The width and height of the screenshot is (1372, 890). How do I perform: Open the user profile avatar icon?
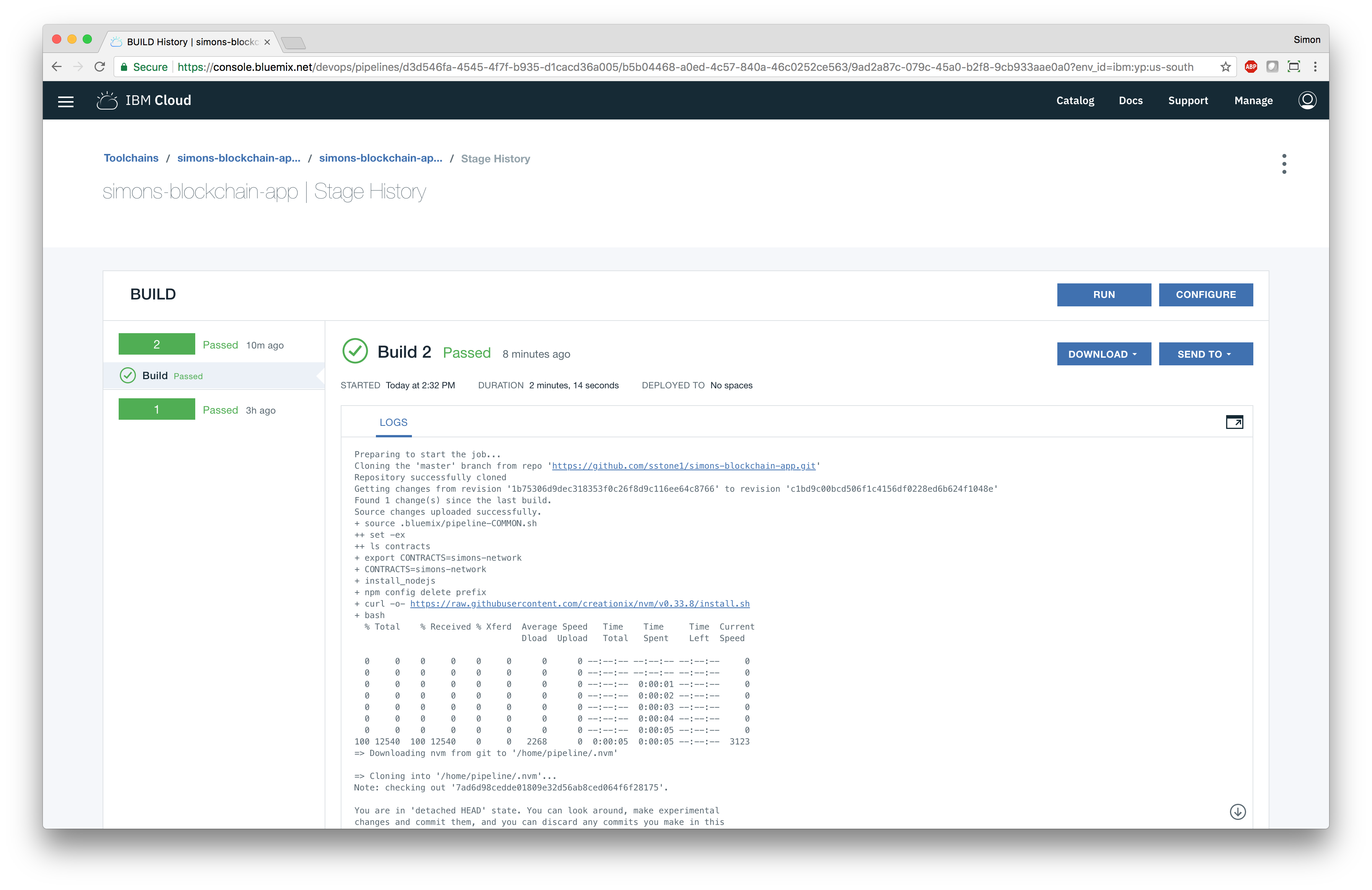[x=1307, y=100]
